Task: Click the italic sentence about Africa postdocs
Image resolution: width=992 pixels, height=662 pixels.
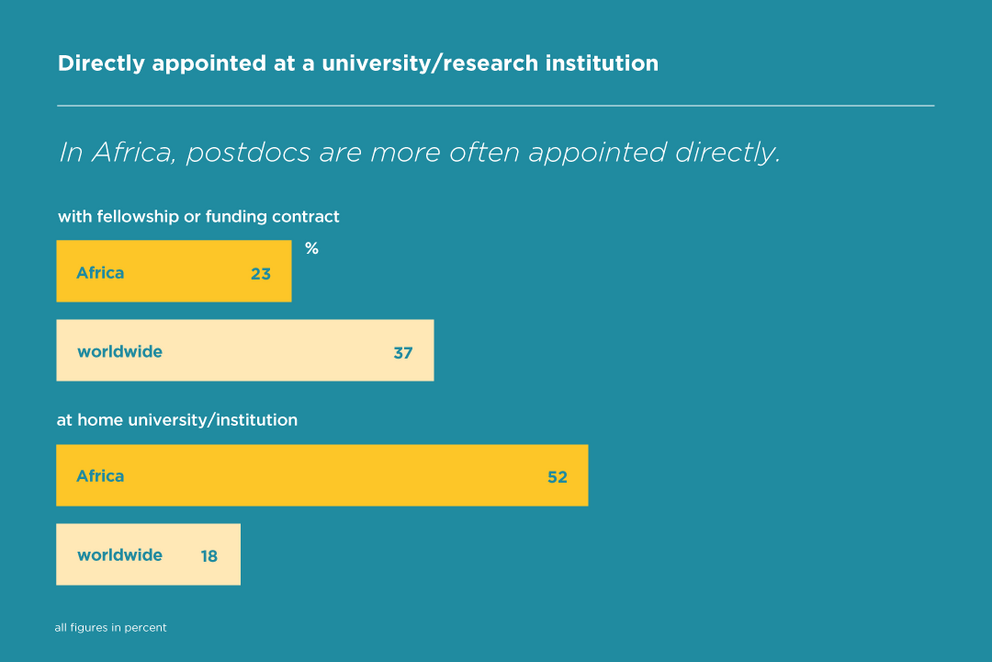Action: [x=419, y=152]
